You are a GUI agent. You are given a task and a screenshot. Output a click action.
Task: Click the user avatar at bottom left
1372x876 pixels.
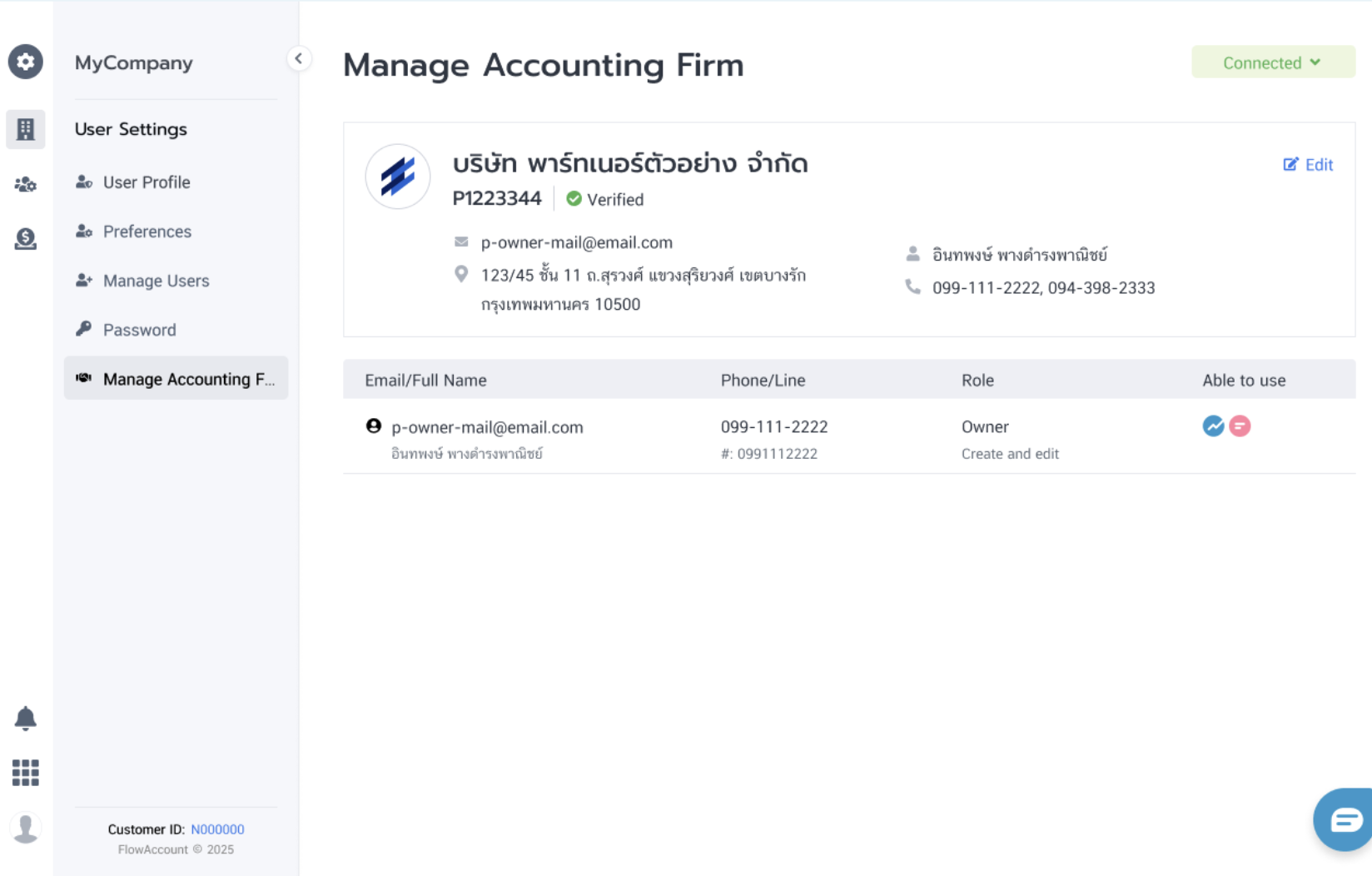26,828
